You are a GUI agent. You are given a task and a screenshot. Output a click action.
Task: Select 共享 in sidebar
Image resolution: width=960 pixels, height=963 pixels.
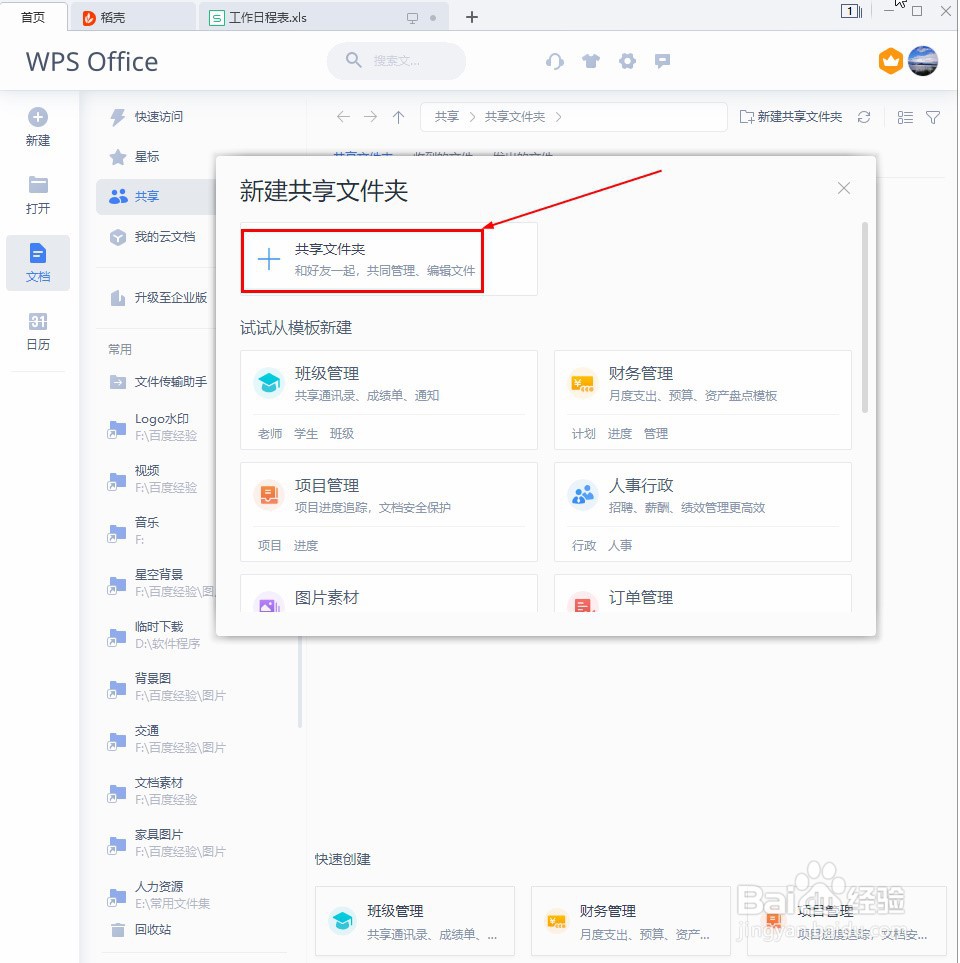click(156, 197)
